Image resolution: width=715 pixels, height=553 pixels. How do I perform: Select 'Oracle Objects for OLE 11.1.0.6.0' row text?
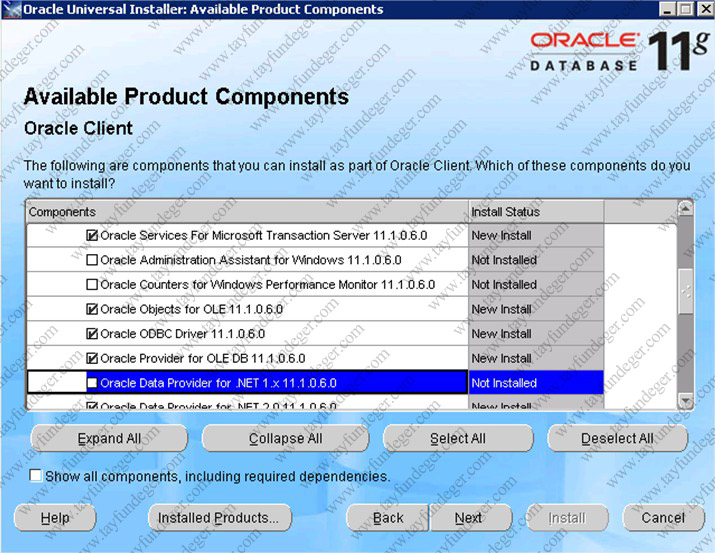(192, 310)
